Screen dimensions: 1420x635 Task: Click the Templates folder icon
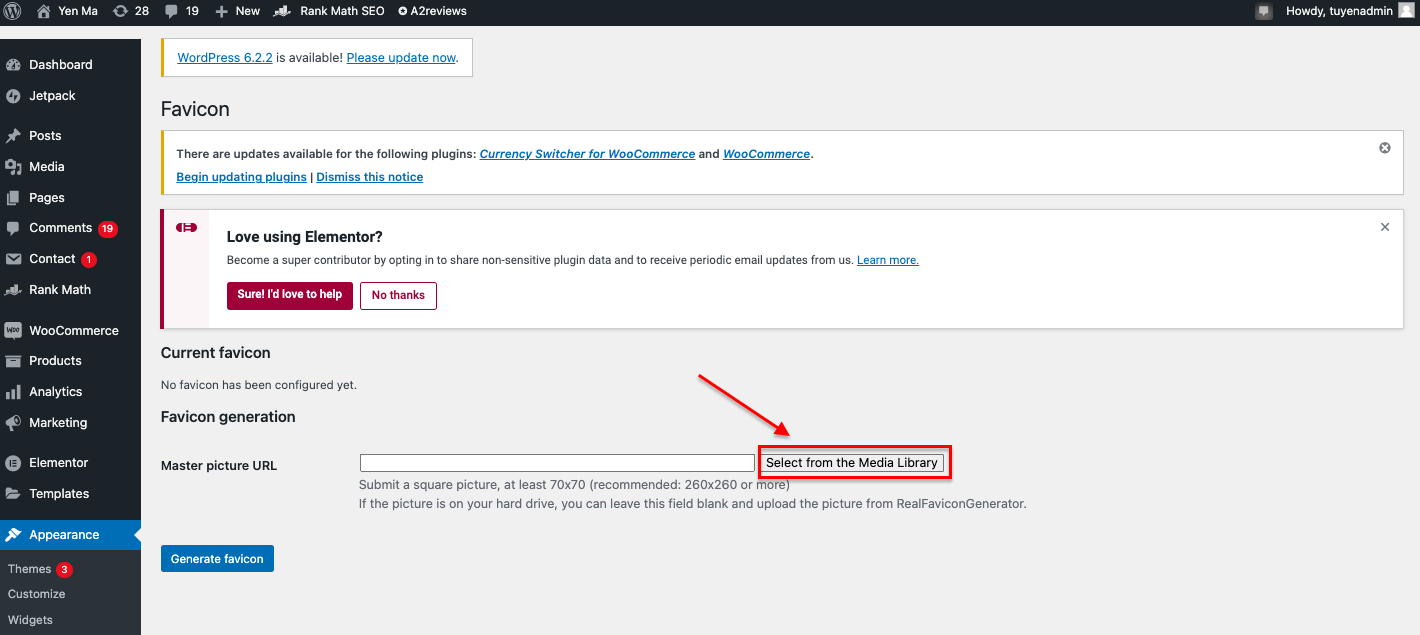point(13,494)
